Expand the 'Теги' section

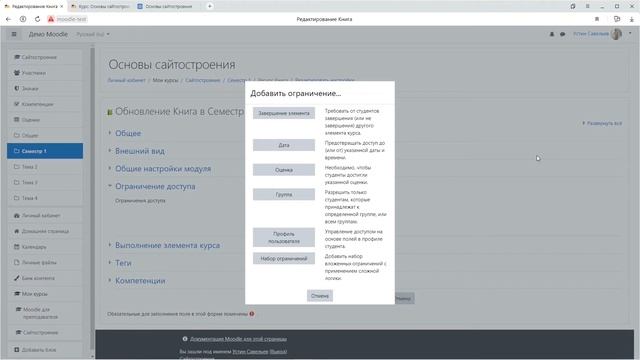[123, 263]
